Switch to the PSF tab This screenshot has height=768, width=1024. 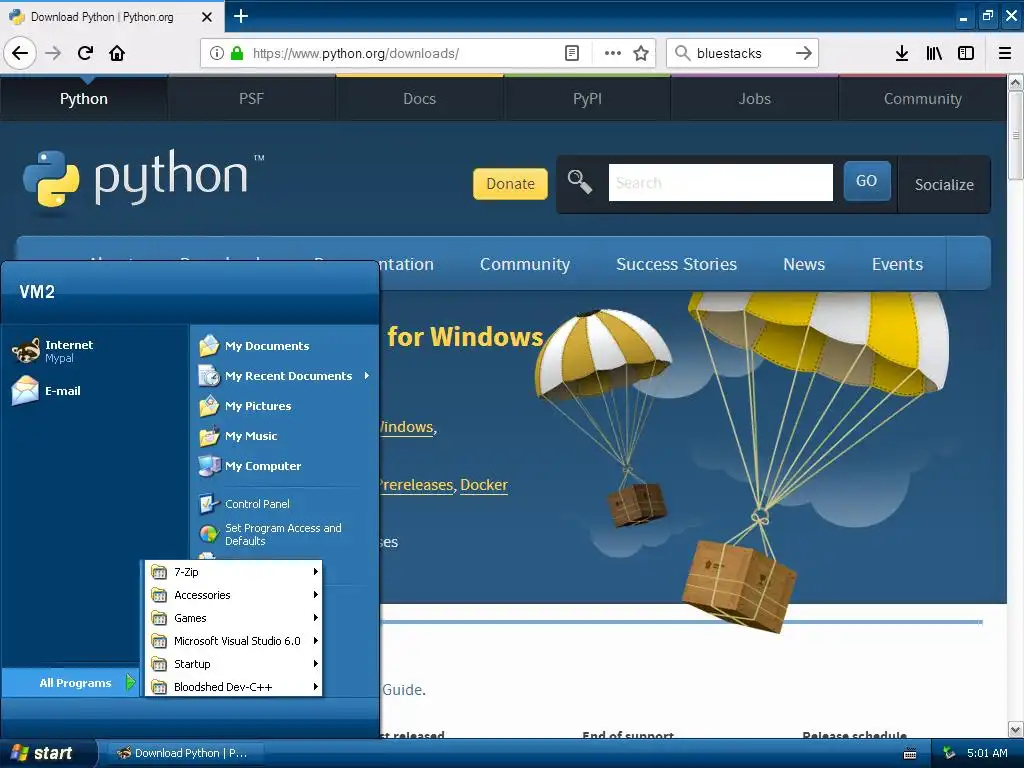251,99
